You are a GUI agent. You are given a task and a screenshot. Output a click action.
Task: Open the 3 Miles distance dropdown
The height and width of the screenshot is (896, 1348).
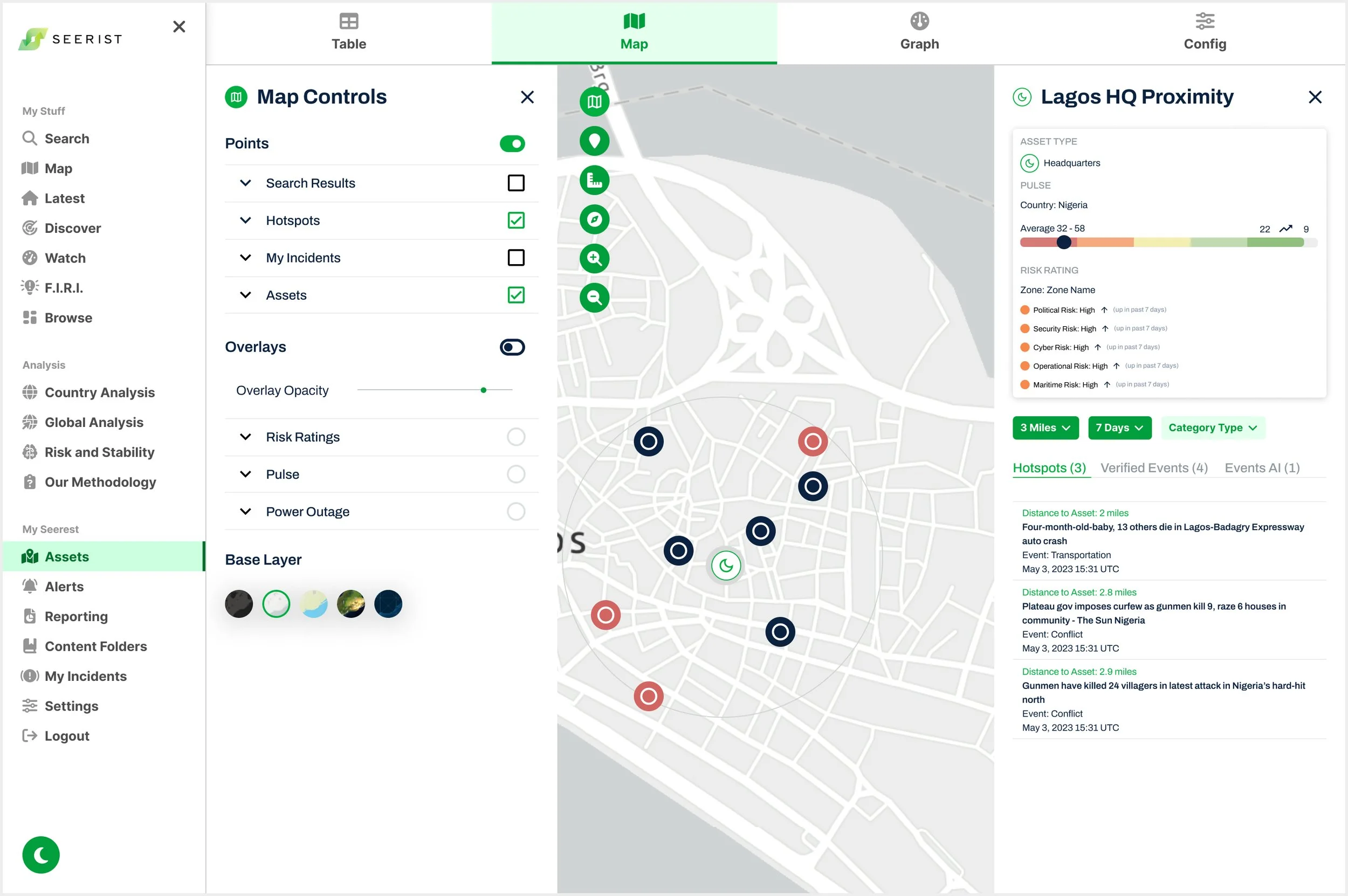click(1045, 428)
